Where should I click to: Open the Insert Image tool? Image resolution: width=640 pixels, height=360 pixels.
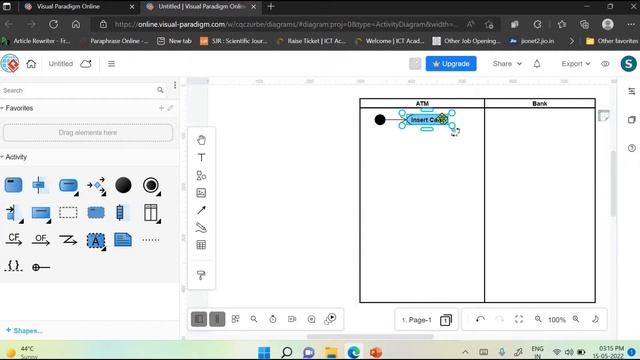pos(201,193)
